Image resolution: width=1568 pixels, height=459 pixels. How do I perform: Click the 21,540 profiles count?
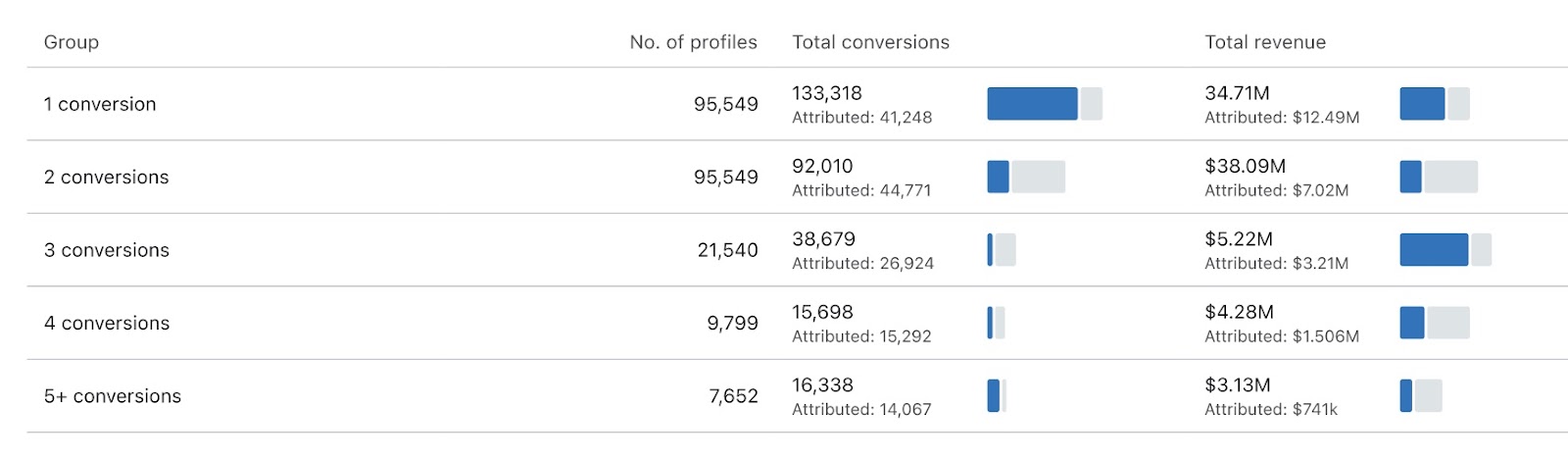click(727, 250)
